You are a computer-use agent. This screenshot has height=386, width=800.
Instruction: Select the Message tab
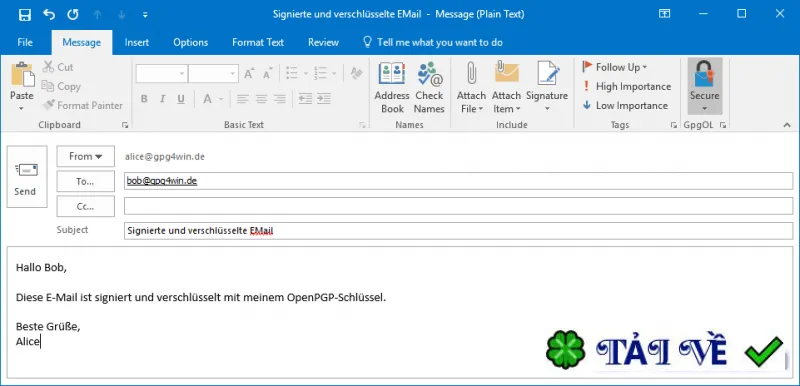(x=82, y=42)
